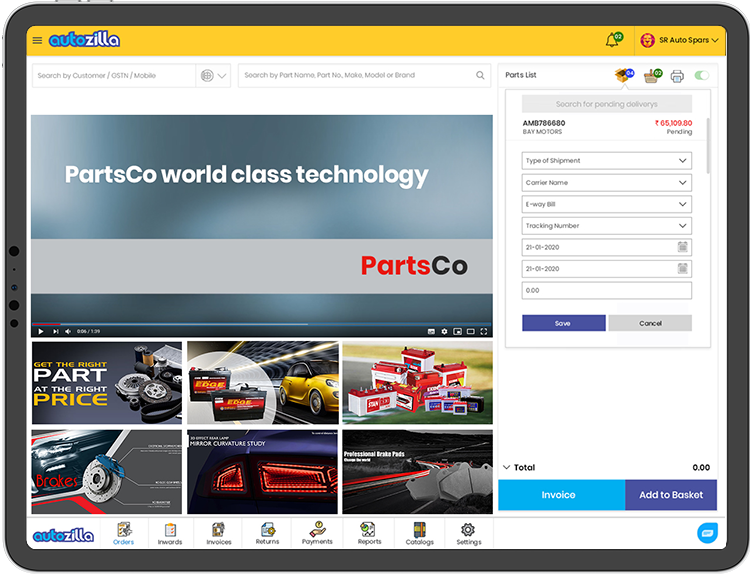This screenshot has height=574, width=750.
Task: Click the pending deliveries panel scrollbar
Action: pos(708,146)
